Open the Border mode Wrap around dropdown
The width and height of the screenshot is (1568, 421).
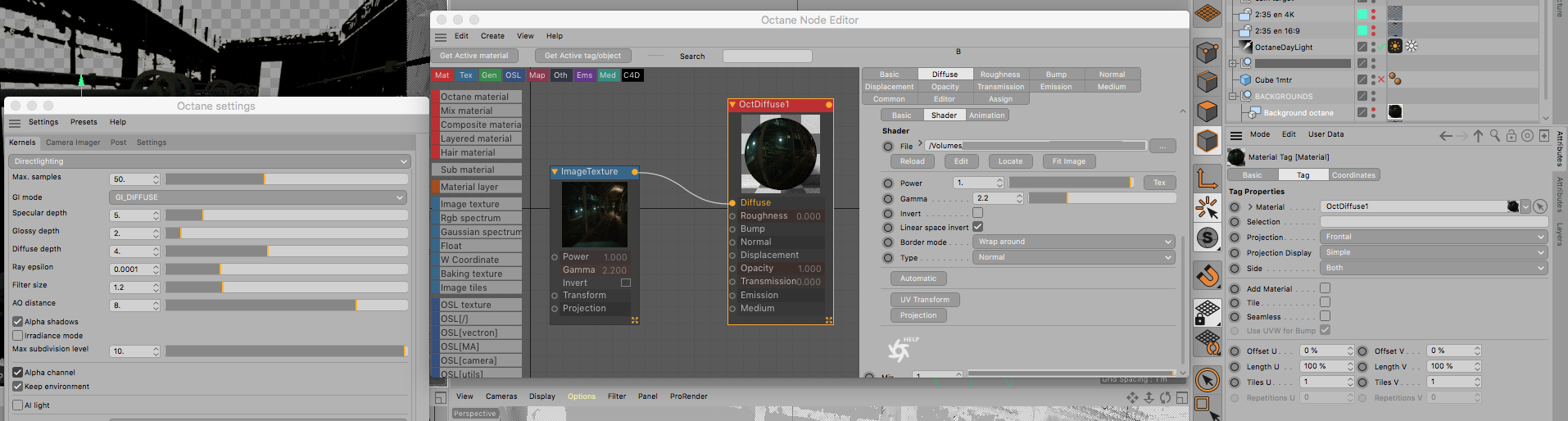click(x=1074, y=242)
